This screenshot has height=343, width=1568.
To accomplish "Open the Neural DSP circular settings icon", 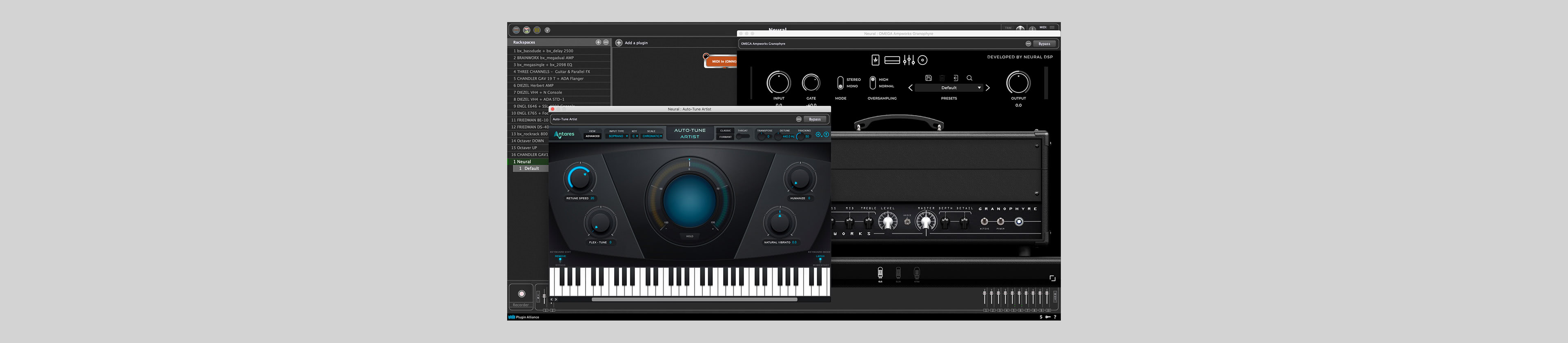I will (923, 60).
